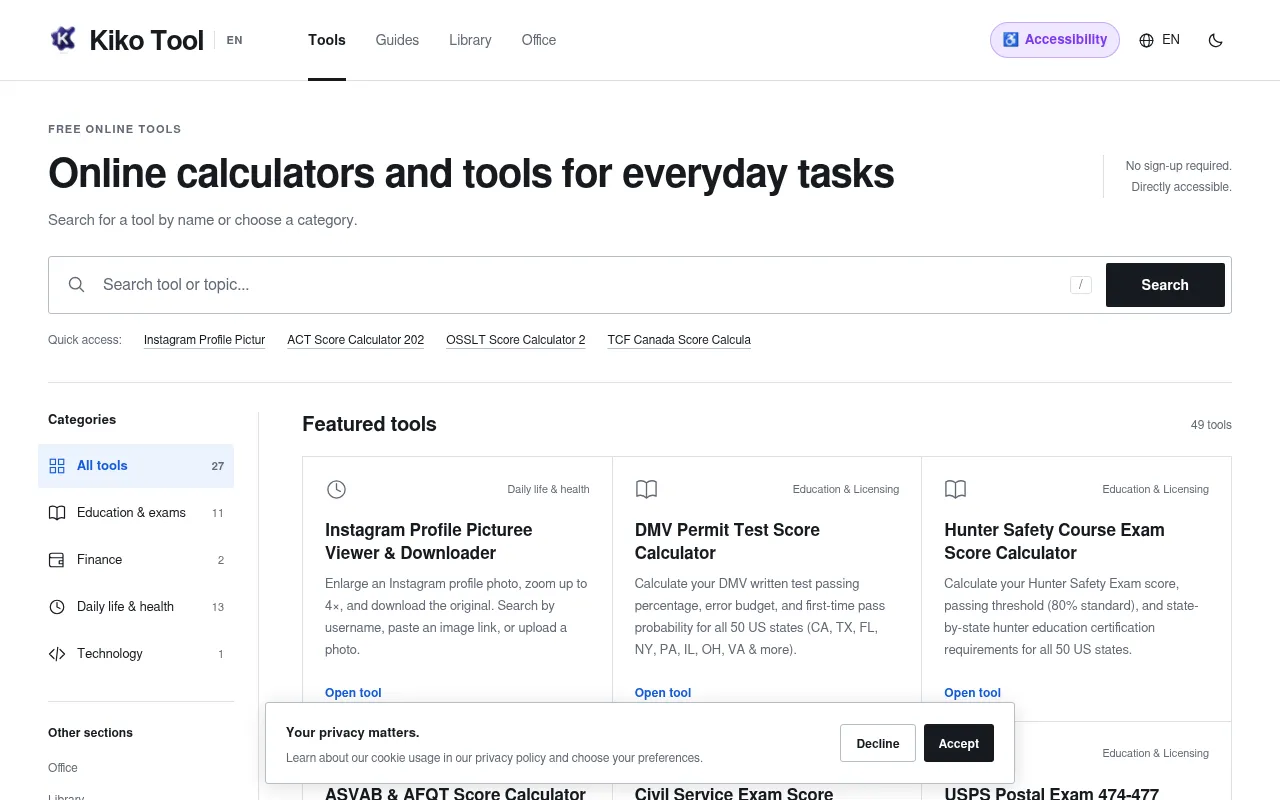
Task: Accept cookies in privacy banner
Action: (958, 743)
